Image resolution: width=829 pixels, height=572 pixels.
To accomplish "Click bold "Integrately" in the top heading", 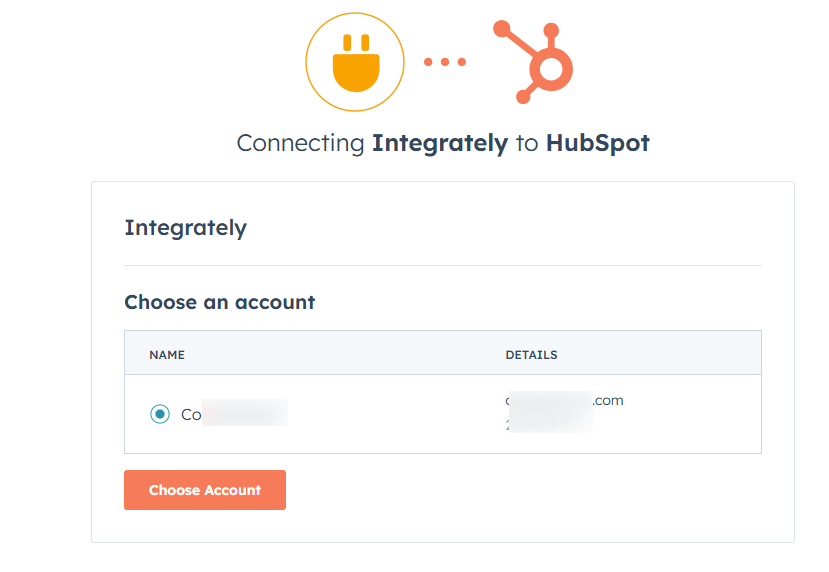I will click(x=440, y=143).
